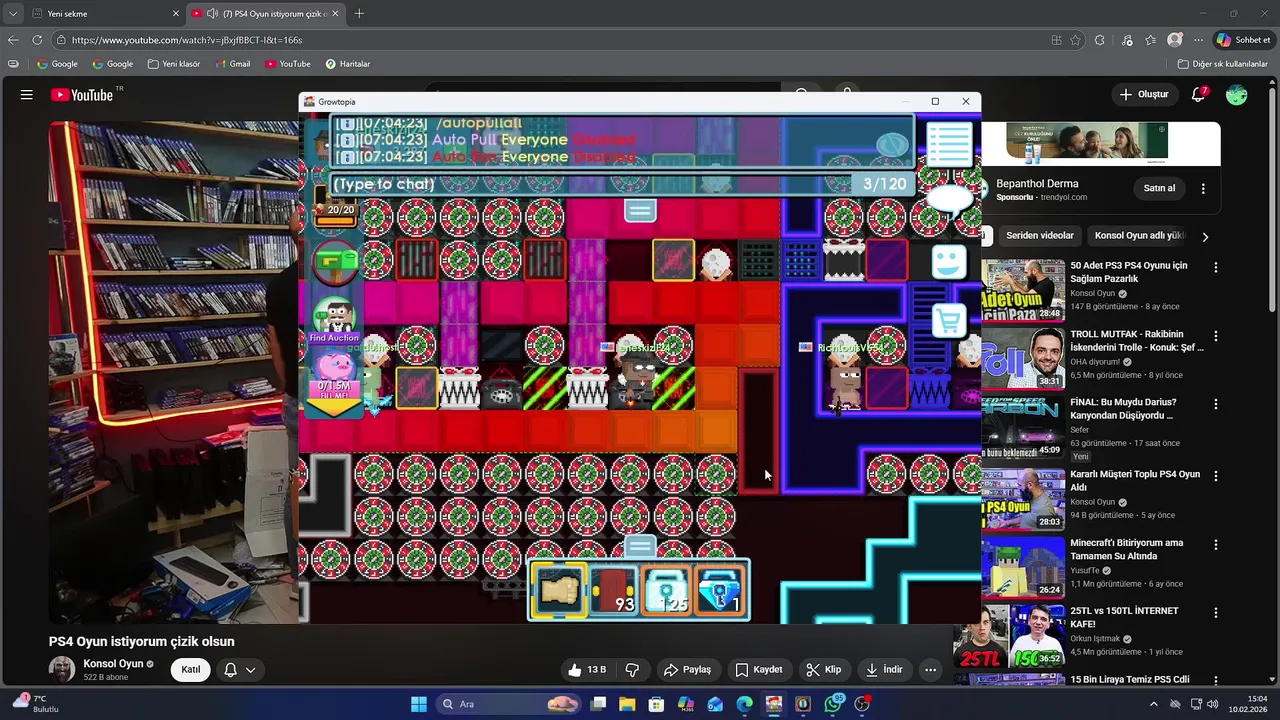
Task: Advance the chips with the right arrow
Action: 1205,237
